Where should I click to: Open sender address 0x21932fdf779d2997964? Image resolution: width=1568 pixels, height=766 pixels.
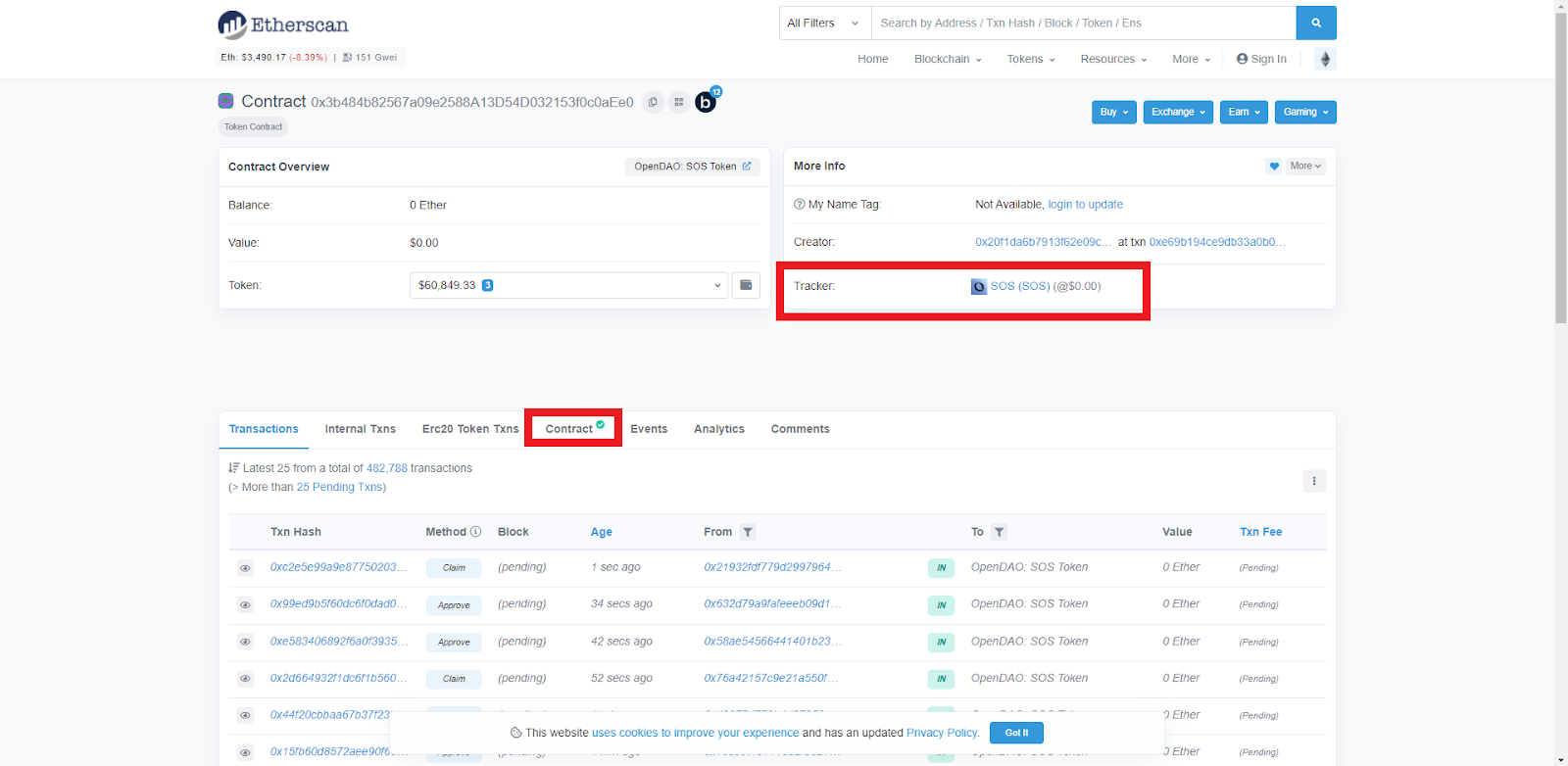(x=772, y=567)
